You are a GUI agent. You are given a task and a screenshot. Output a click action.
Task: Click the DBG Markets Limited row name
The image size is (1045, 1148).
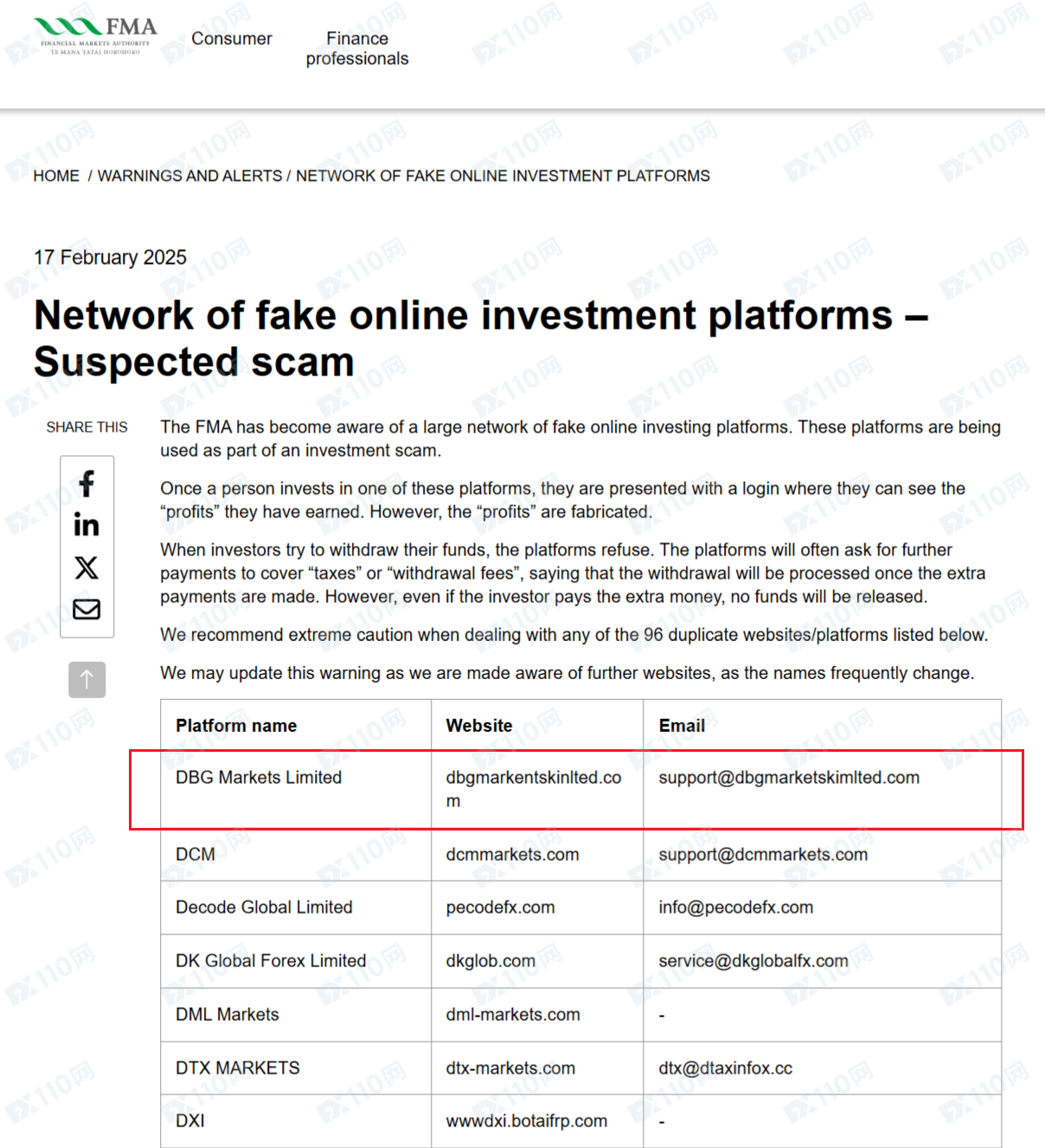pos(259,778)
